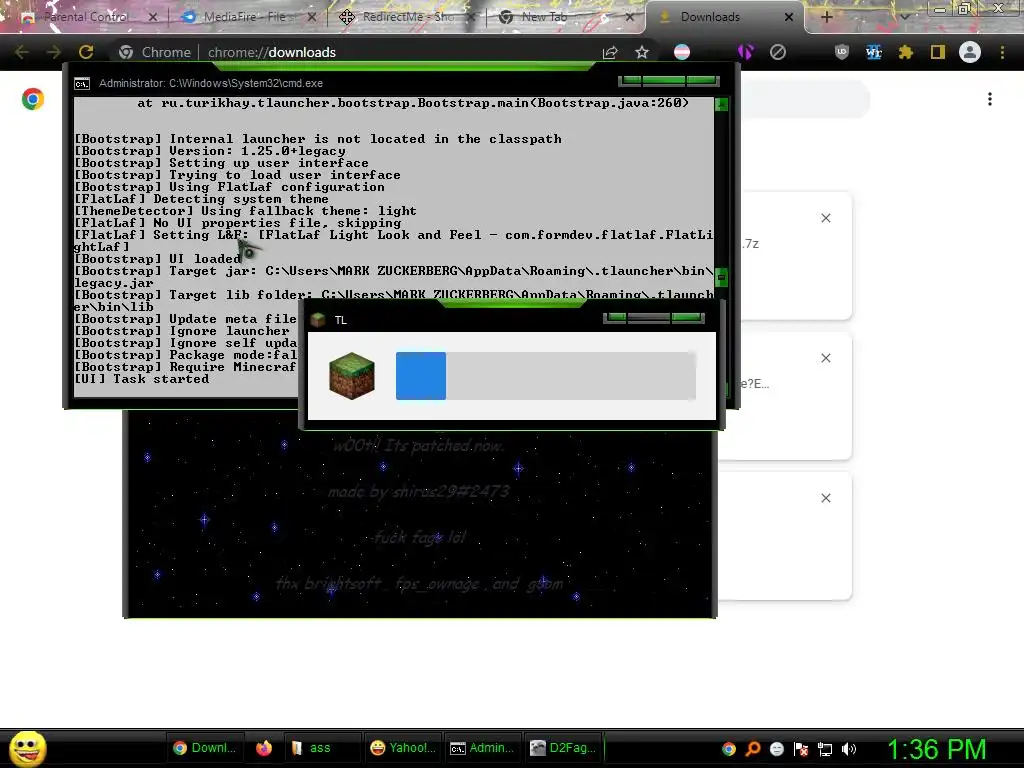Close the Parental Control tab
Screen dimensions: 1024x768
(153, 17)
